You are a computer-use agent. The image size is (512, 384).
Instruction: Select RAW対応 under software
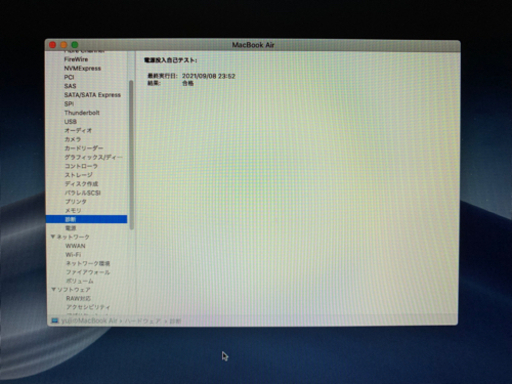point(78,298)
